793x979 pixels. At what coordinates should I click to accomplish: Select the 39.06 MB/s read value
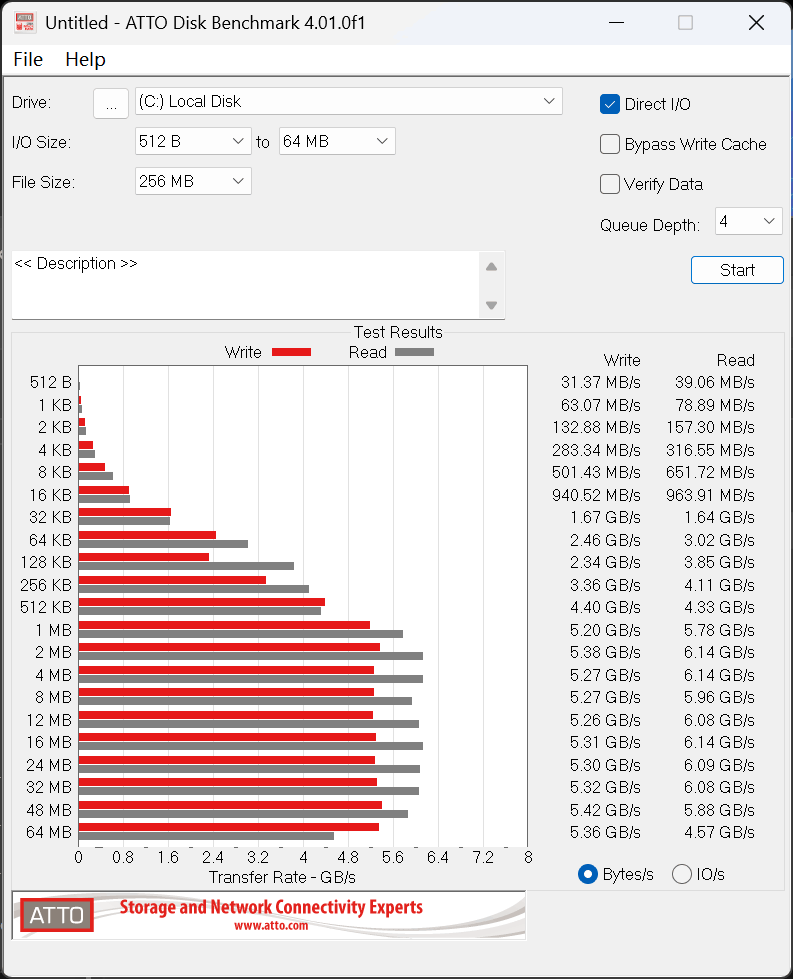click(714, 382)
